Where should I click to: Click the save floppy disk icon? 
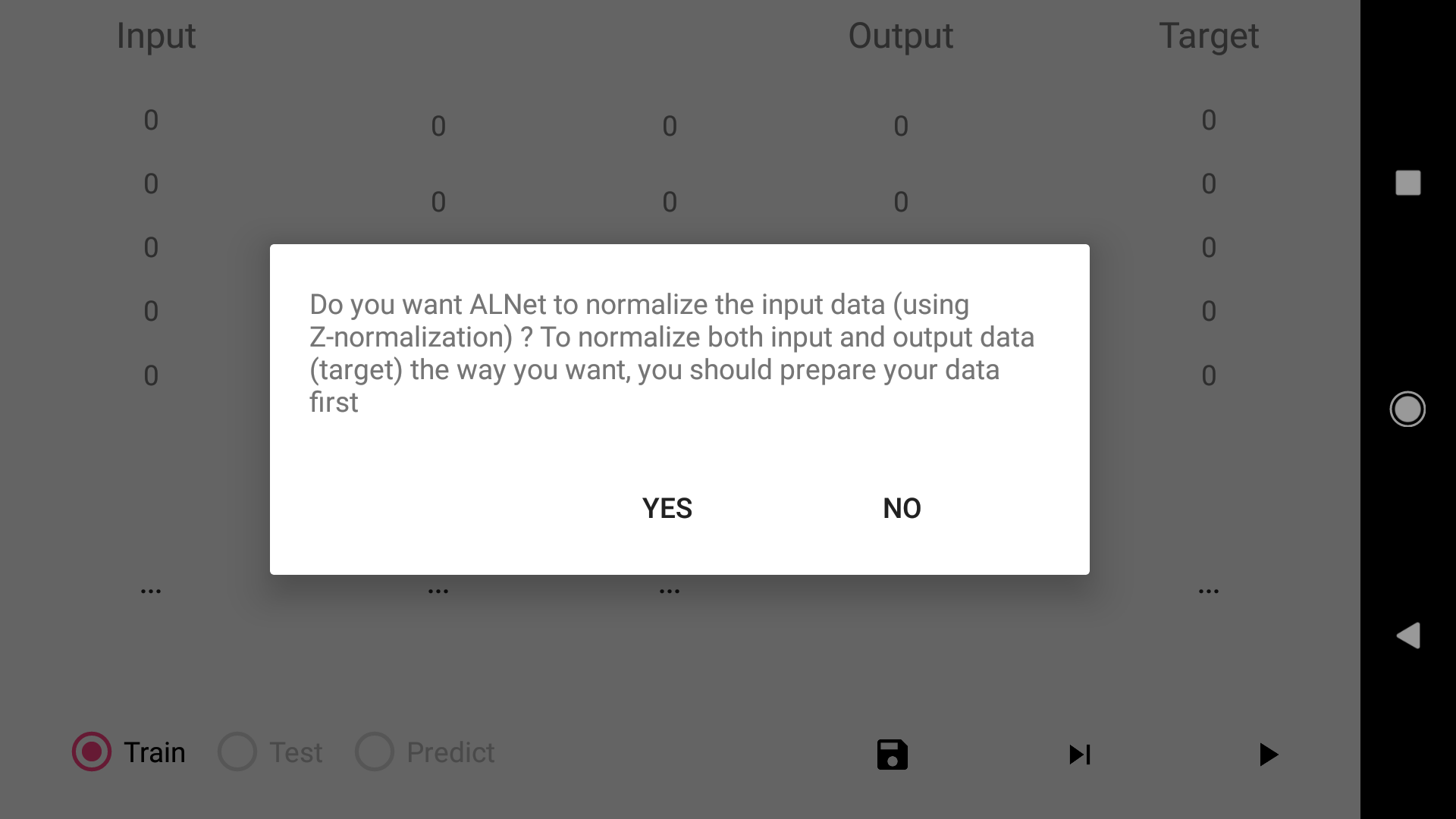[x=892, y=755]
